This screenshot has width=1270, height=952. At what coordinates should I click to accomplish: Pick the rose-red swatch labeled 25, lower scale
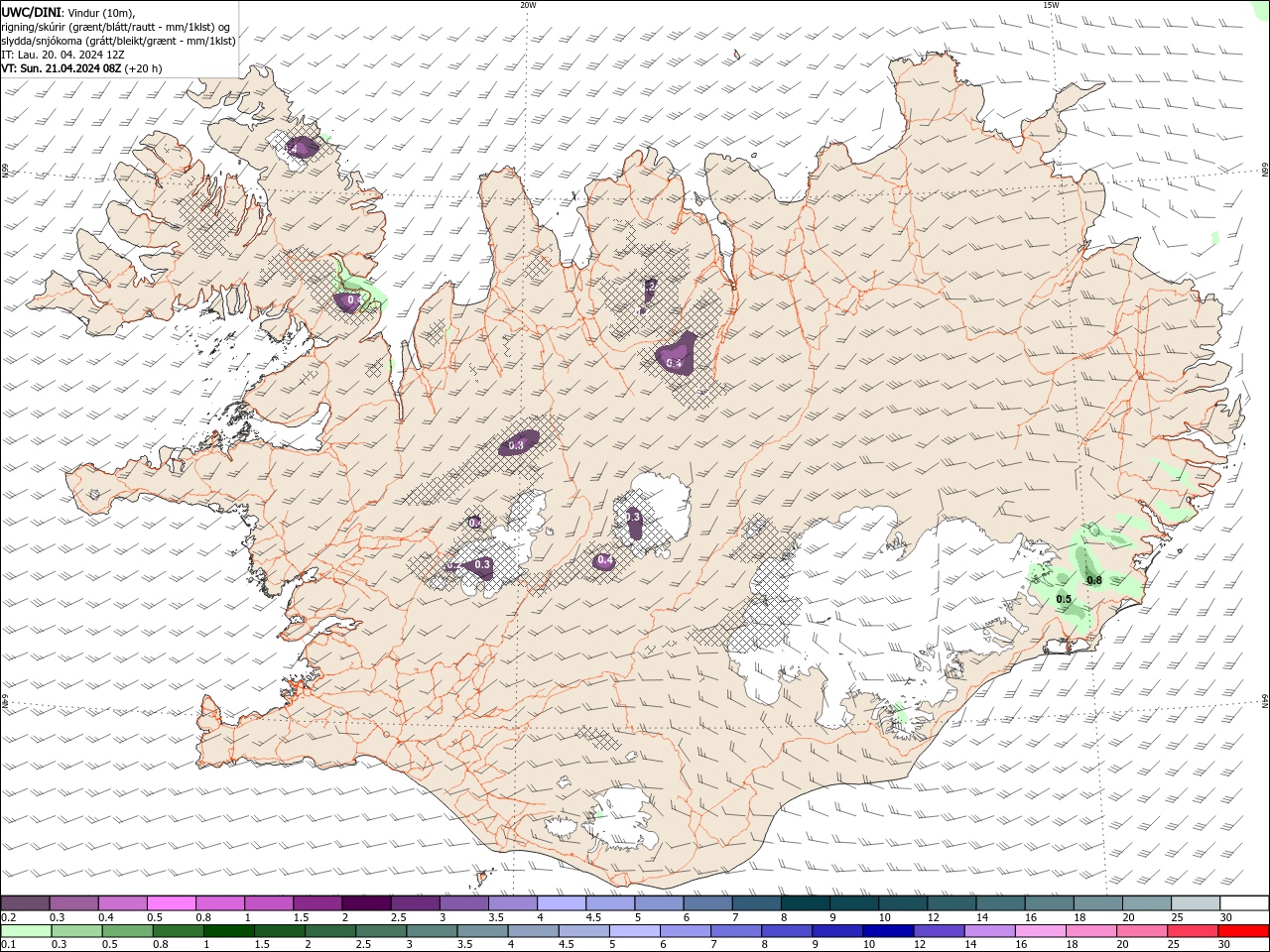pos(1192,930)
